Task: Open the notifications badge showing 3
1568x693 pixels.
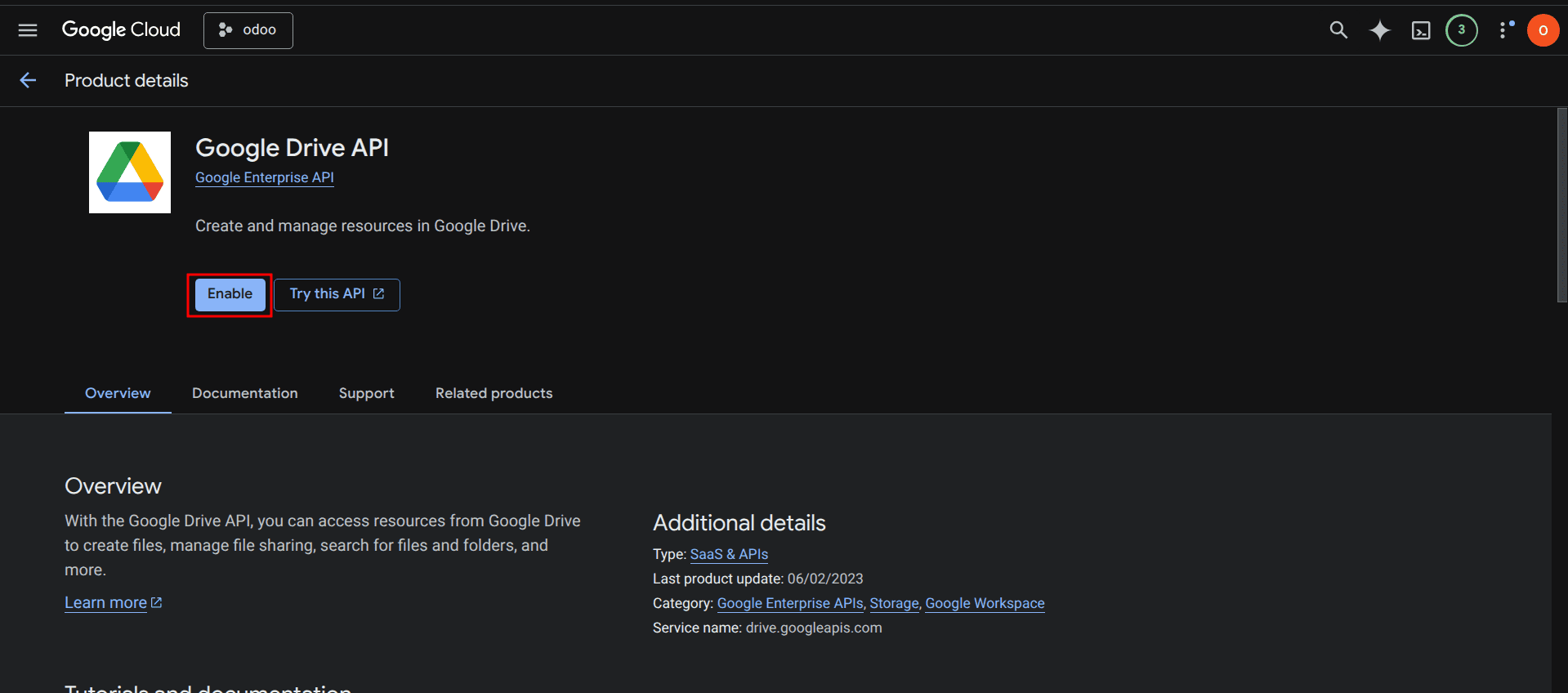Action: pyautogui.click(x=1462, y=30)
